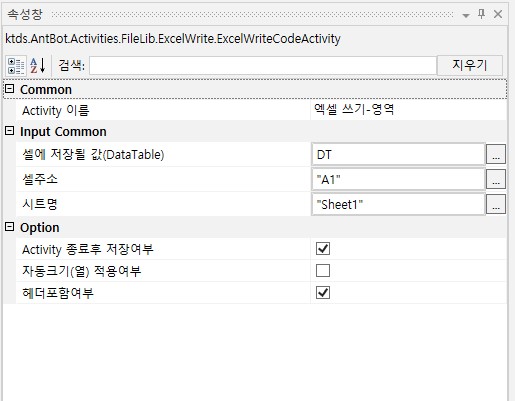Edit the "A1" cell address field
This screenshot has width=515, height=401.
coord(398,179)
